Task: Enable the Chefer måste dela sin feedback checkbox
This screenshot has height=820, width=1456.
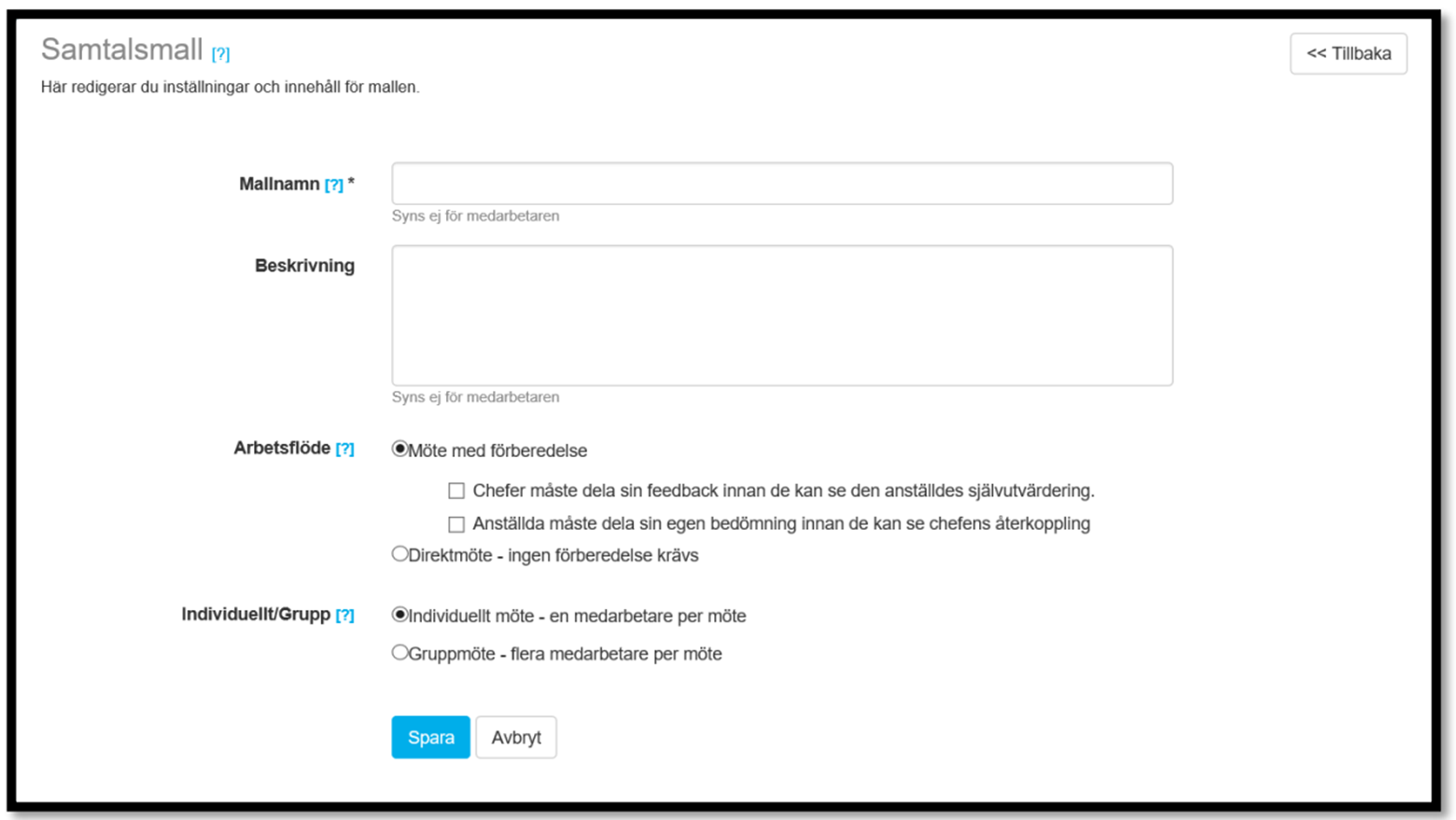Action: click(456, 491)
